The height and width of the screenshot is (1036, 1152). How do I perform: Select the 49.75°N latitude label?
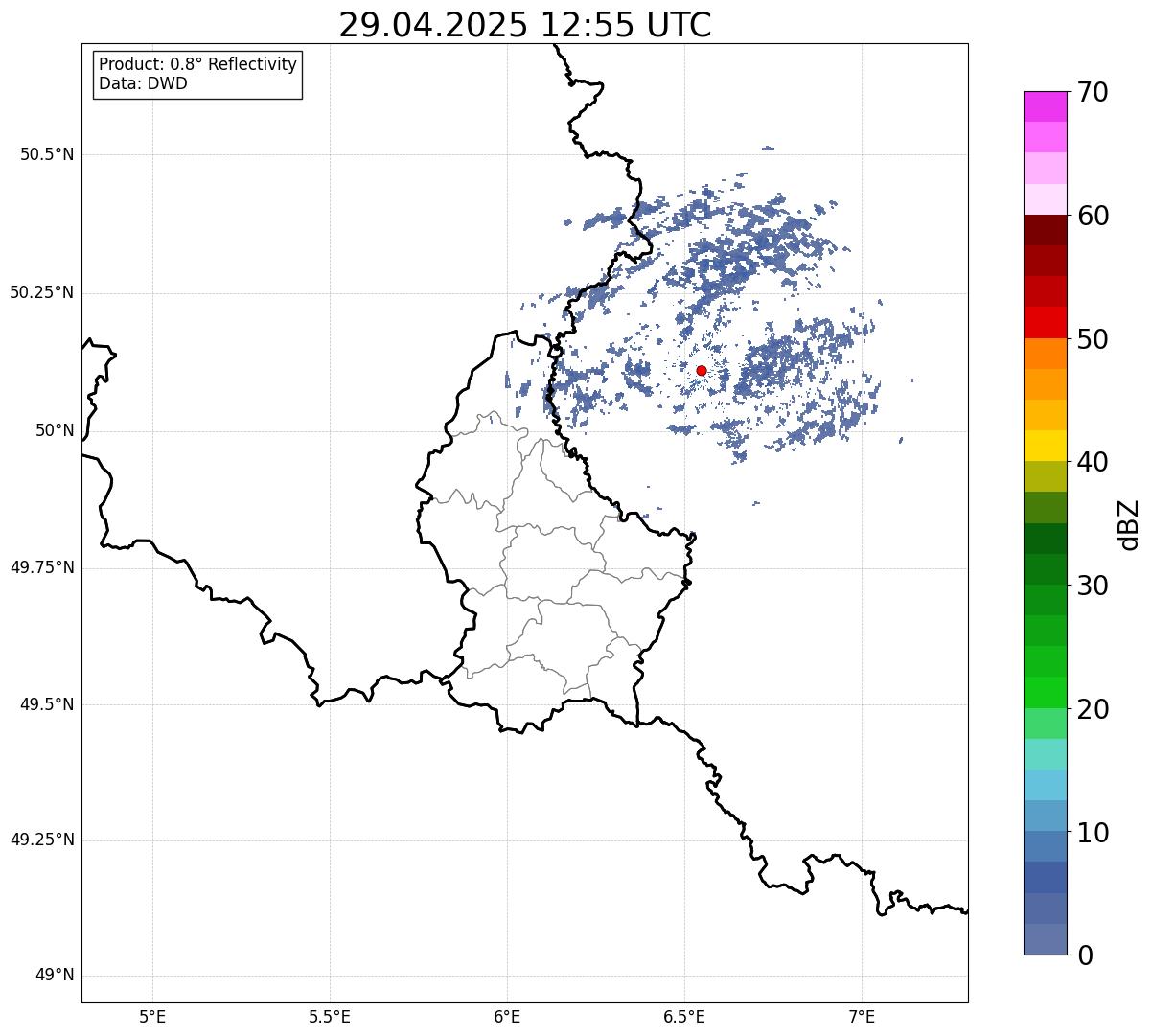41,567
